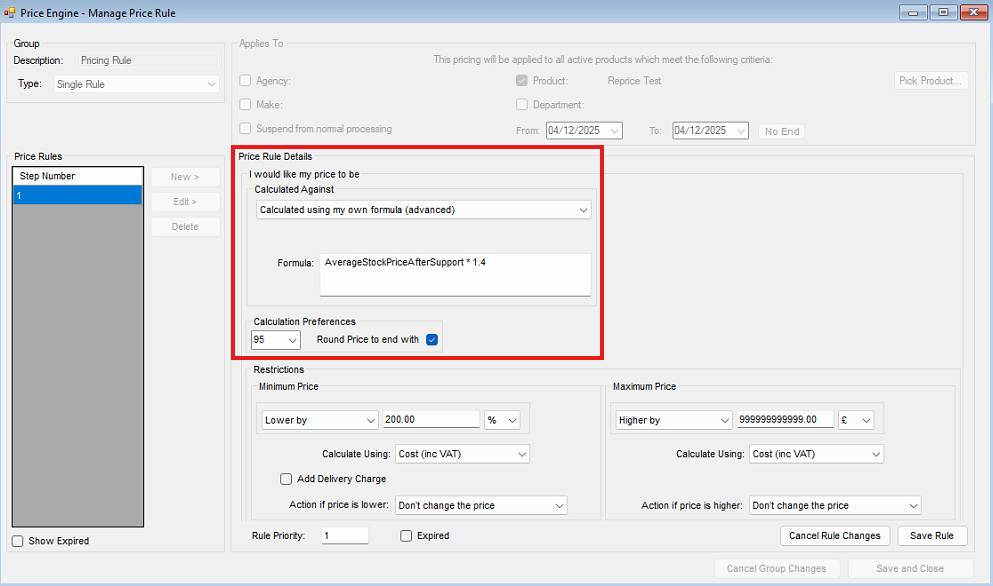The height and width of the screenshot is (586, 993).
Task: Click the minimum price 200.00 field
Action: tap(431, 419)
